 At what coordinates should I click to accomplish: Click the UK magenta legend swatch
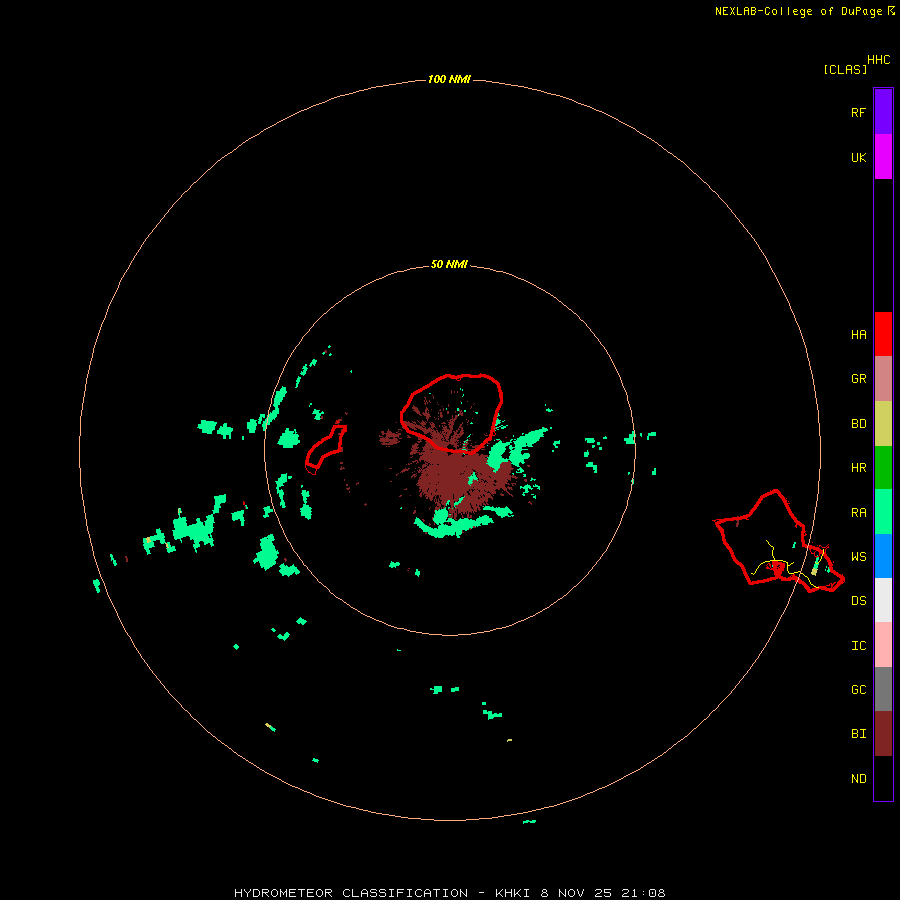pyautogui.click(x=883, y=157)
